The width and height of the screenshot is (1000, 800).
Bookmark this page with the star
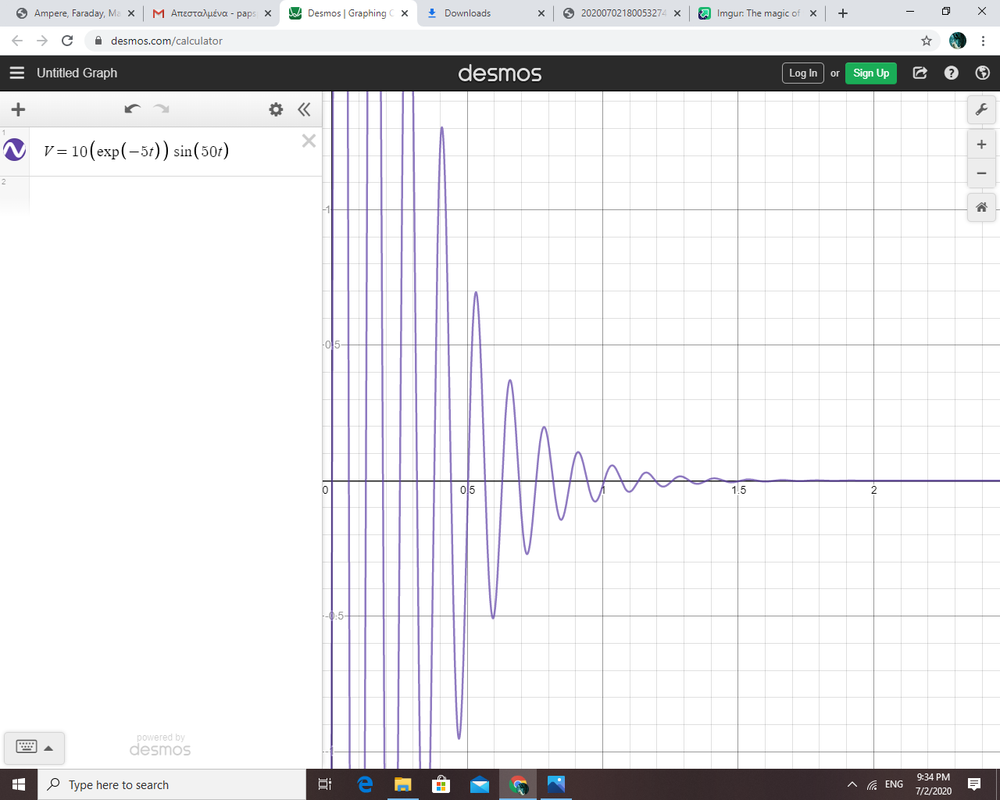[926, 41]
